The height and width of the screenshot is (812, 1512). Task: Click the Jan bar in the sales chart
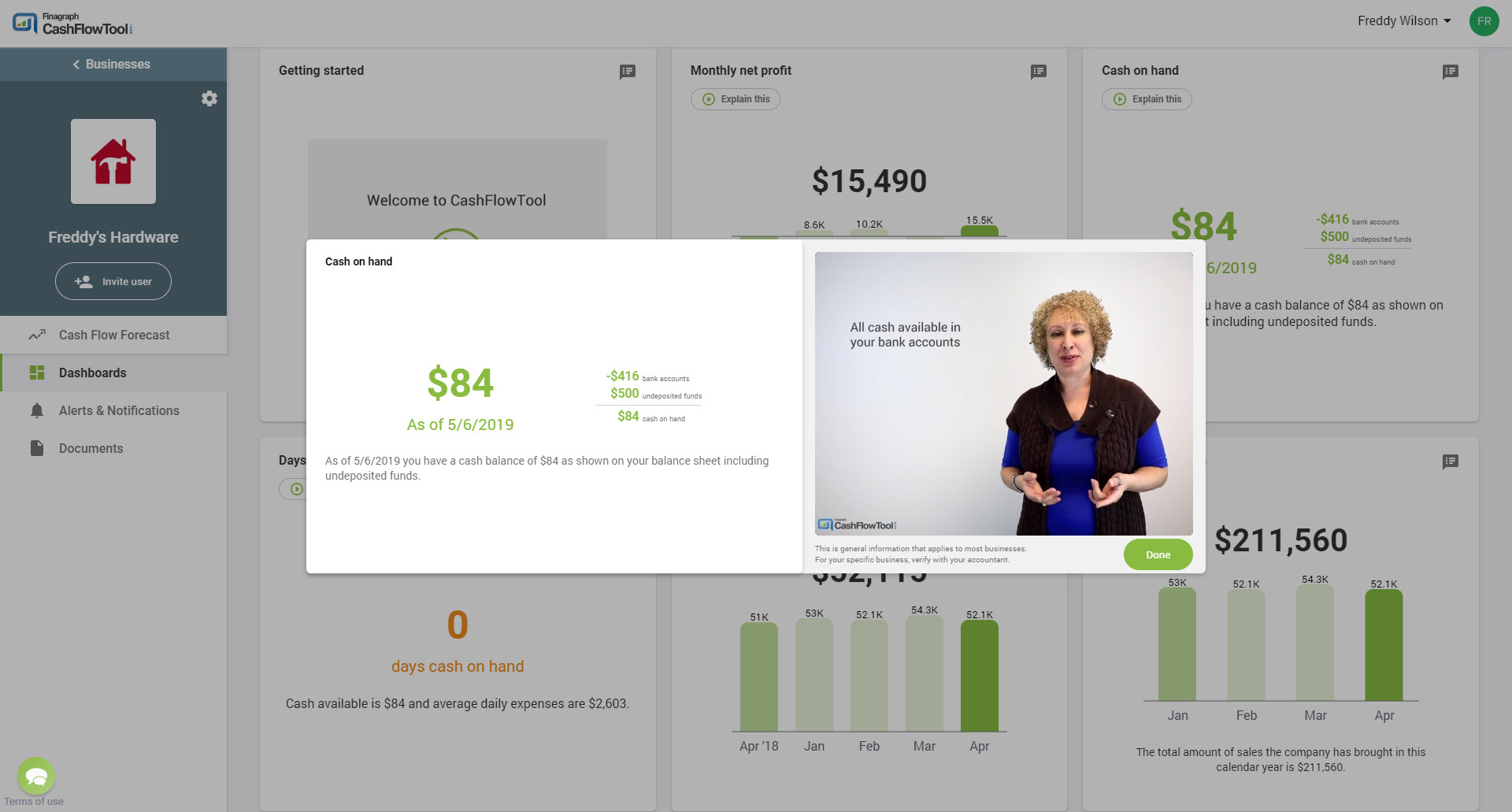(1177, 644)
